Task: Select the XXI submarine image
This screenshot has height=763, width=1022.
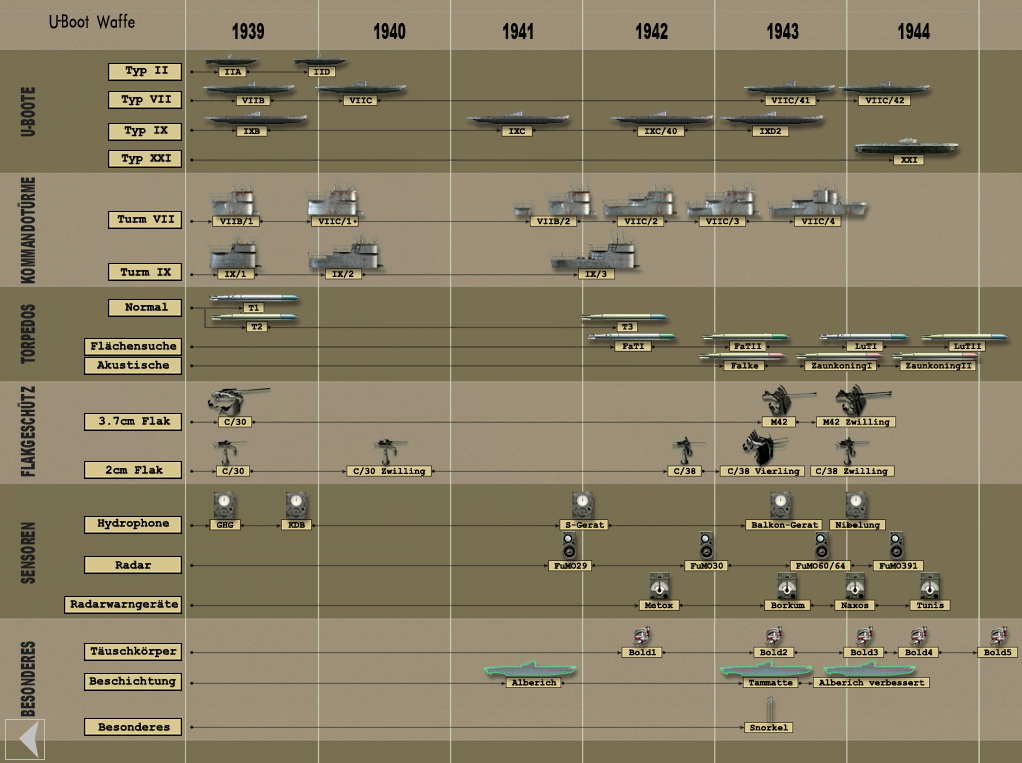Action: (906, 147)
